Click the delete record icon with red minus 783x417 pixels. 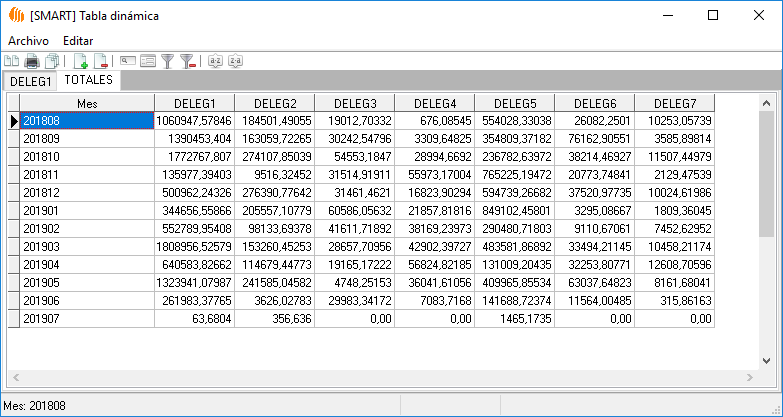click(100, 61)
